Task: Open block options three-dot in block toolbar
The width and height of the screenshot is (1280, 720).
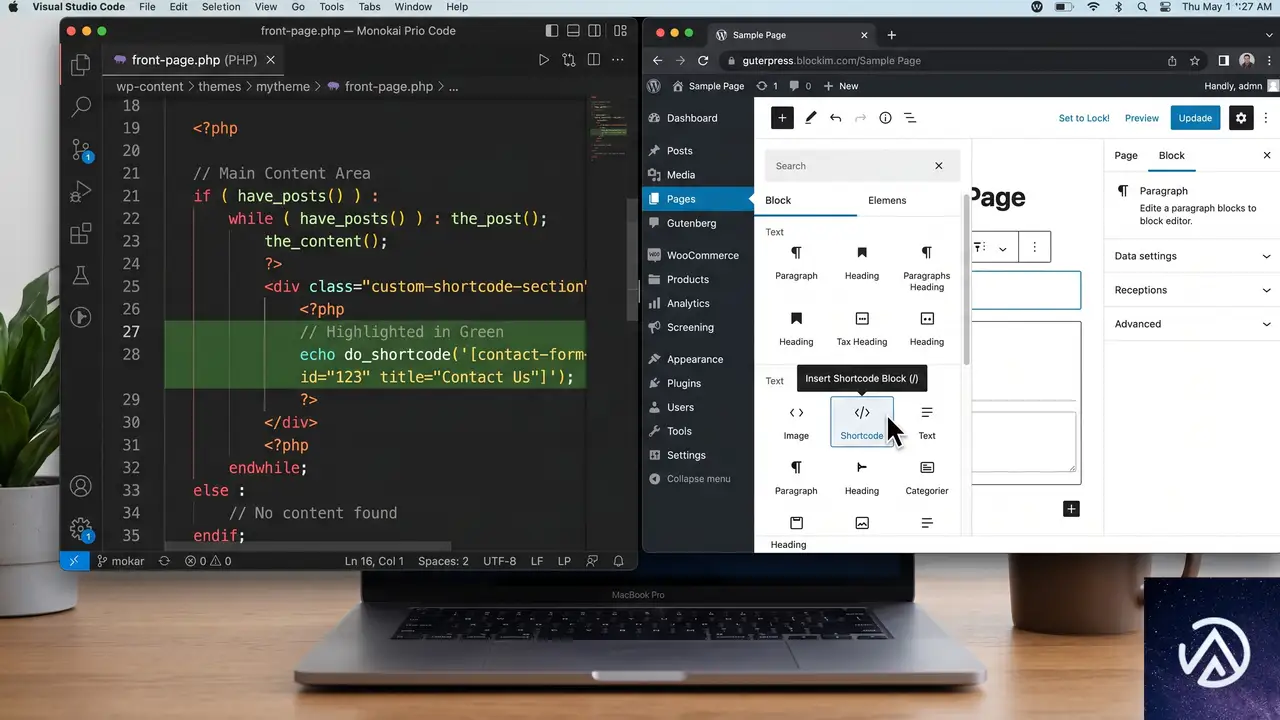Action: (1035, 247)
